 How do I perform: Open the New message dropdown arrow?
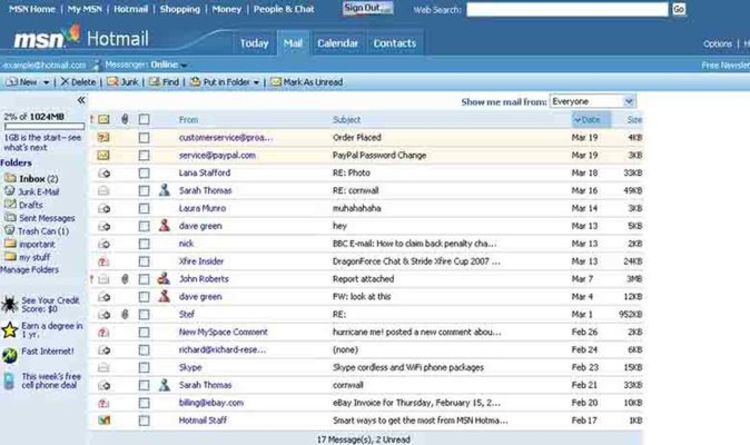pyautogui.click(x=46, y=82)
